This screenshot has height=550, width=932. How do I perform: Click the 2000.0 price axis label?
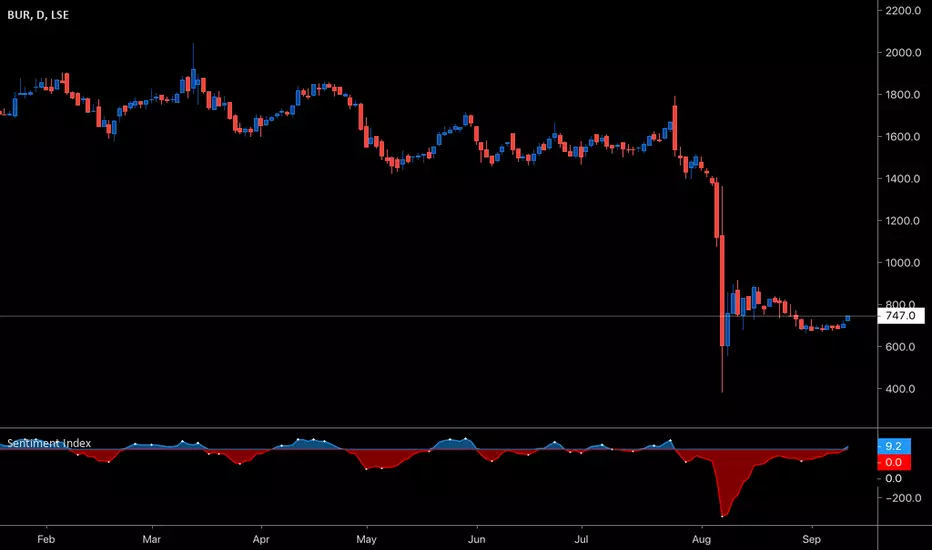[903, 53]
